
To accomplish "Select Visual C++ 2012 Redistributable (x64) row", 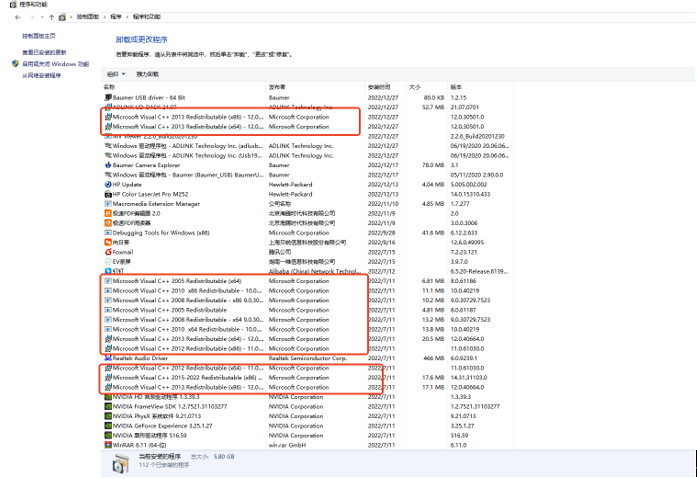I will tap(307, 368).
